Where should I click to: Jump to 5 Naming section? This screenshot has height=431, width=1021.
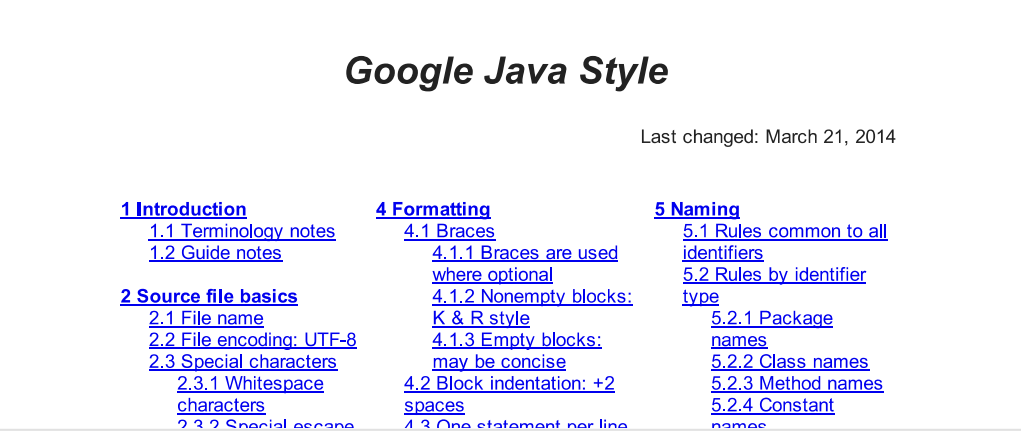pyautogui.click(x=697, y=209)
